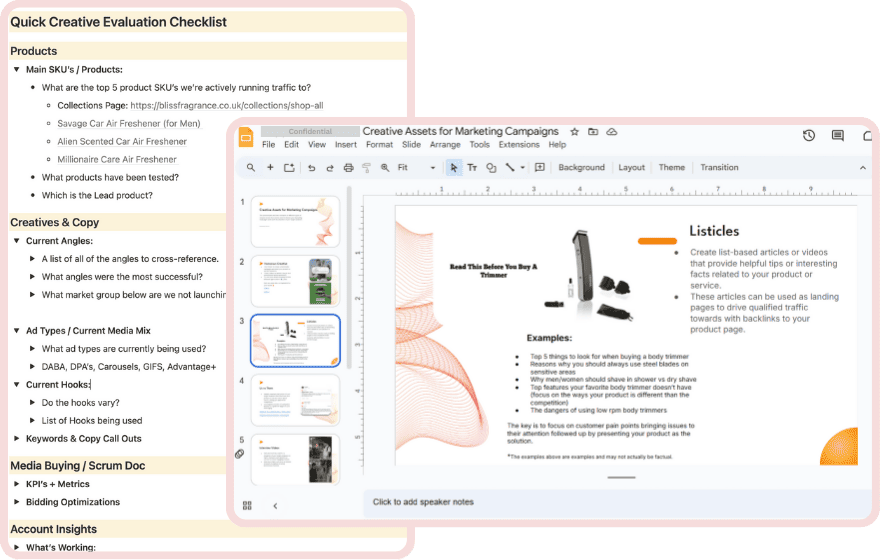Redo the last action in Slides

coord(330,168)
